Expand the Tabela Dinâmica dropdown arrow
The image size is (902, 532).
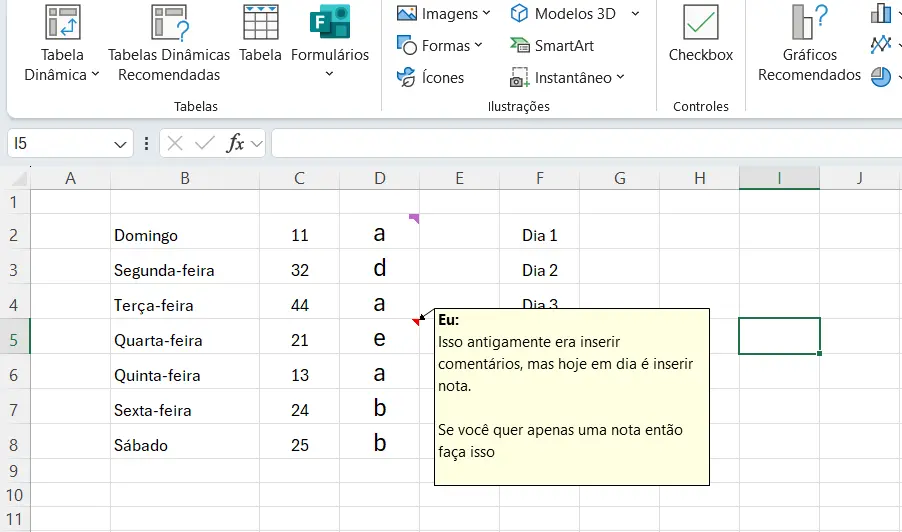pos(95,74)
